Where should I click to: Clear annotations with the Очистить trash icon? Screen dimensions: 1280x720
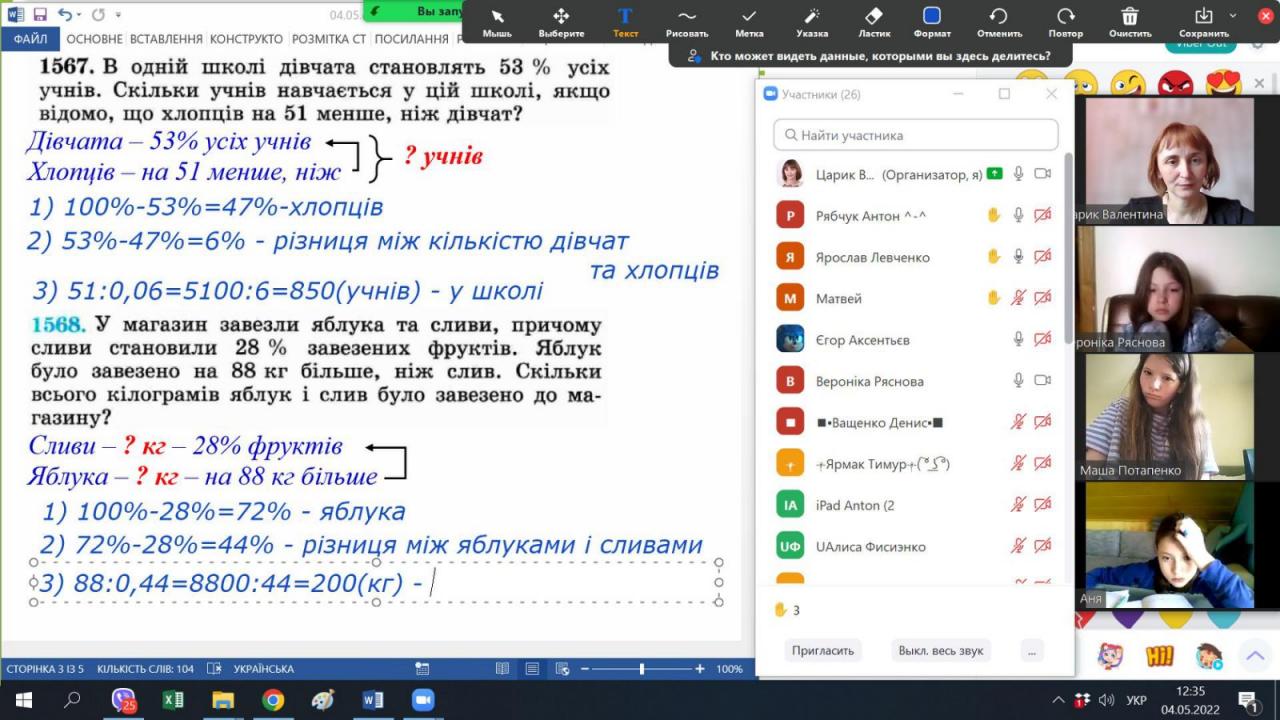coord(1129,21)
